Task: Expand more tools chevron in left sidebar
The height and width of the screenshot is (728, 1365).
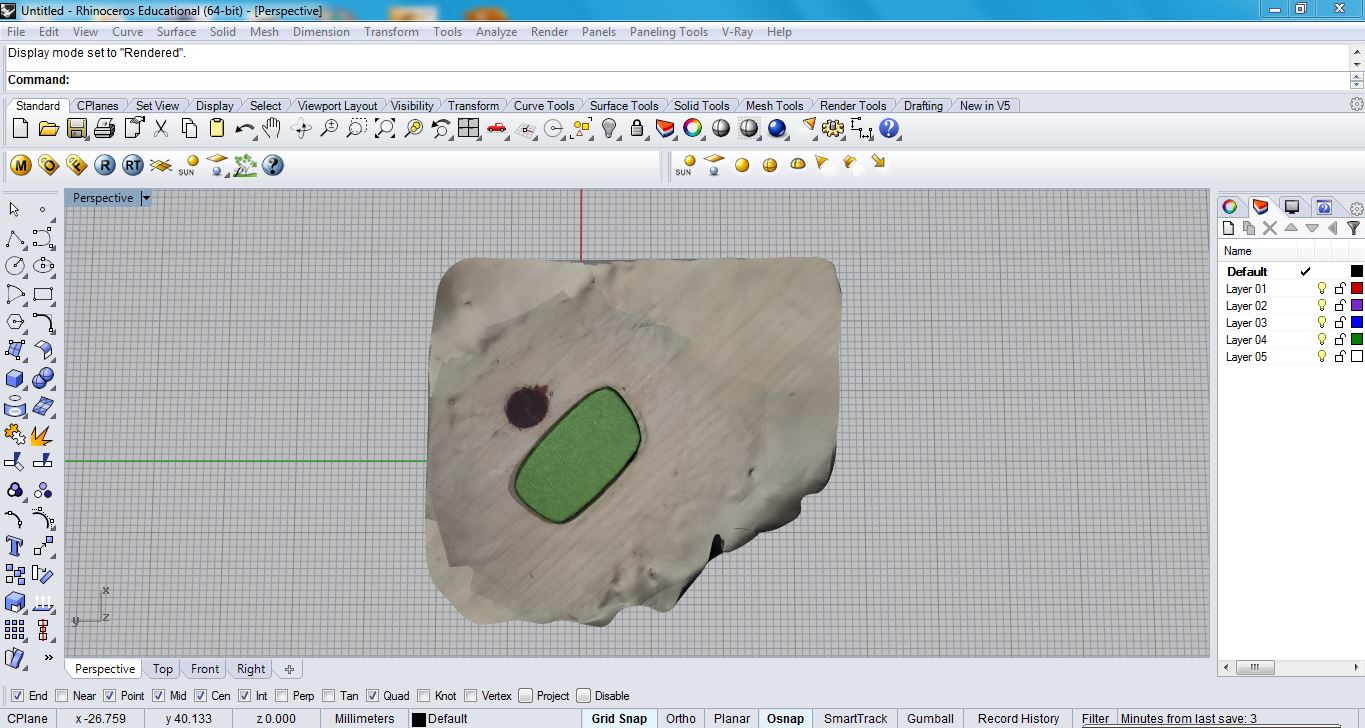Action: [x=48, y=658]
